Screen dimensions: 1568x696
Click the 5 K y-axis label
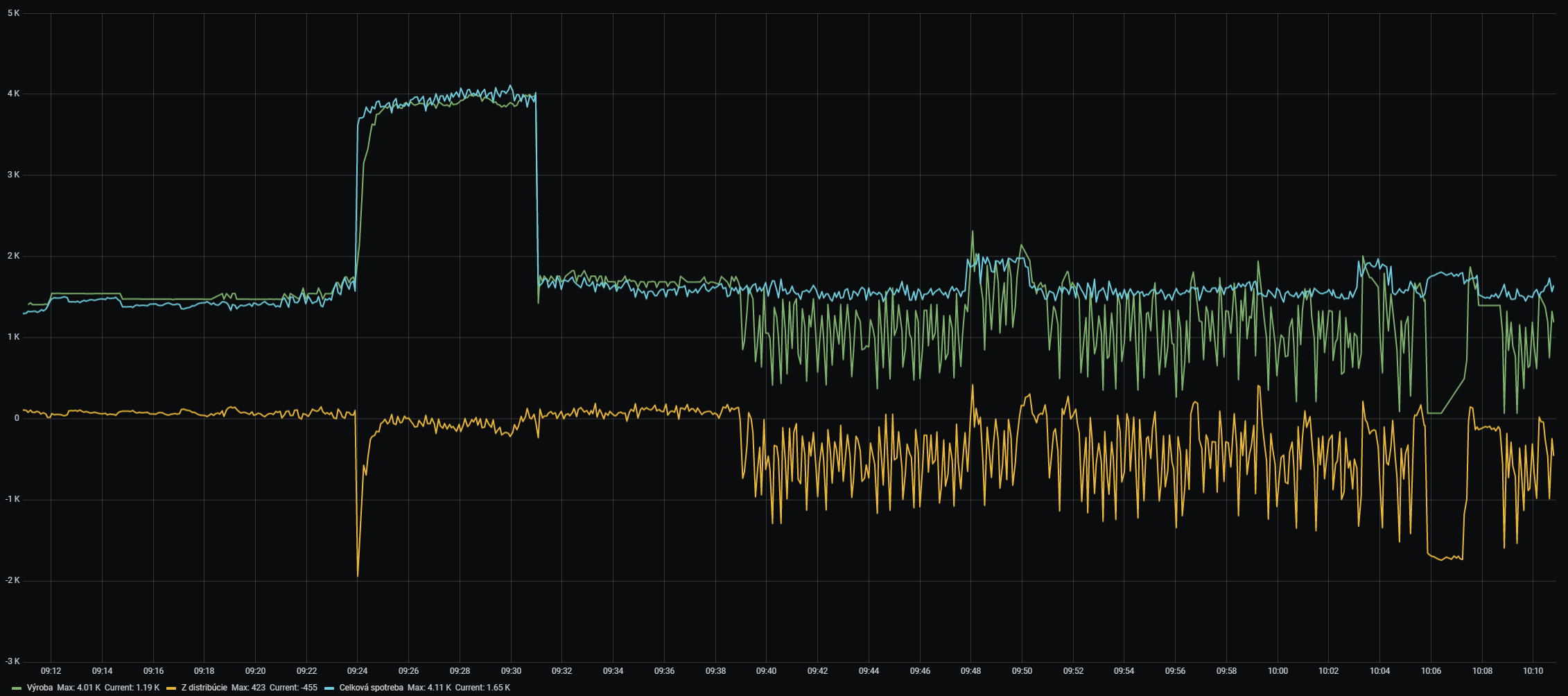[x=13, y=13]
